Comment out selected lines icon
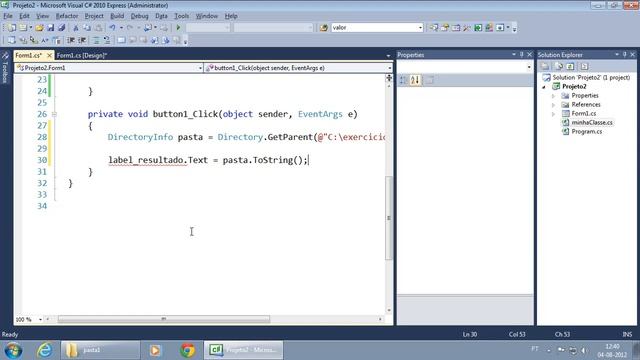 click(96, 40)
